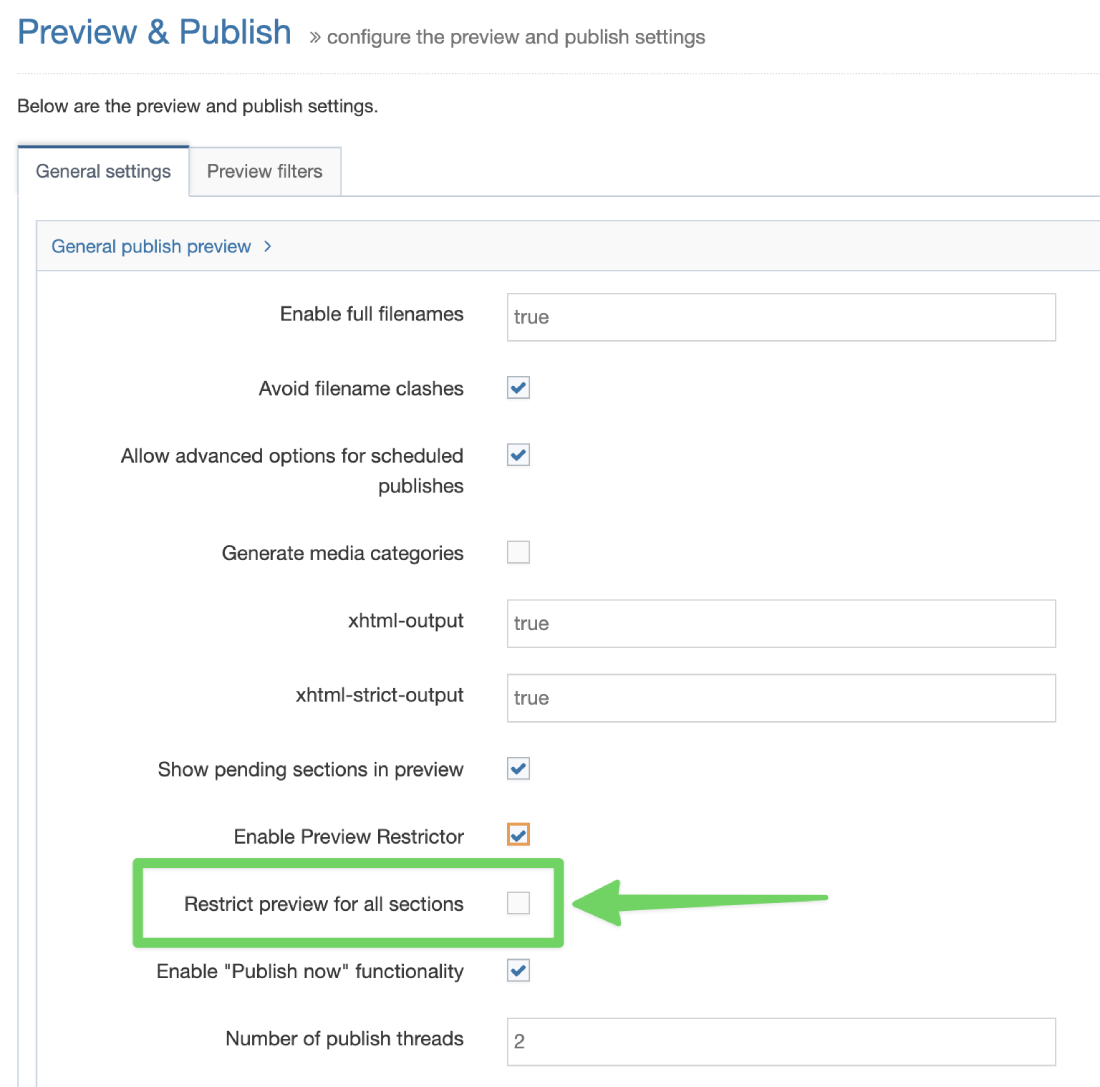Viewport: 1100px width, 1087px height.
Task: Click the xhtml-strict-output input field
Action: [x=780, y=698]
